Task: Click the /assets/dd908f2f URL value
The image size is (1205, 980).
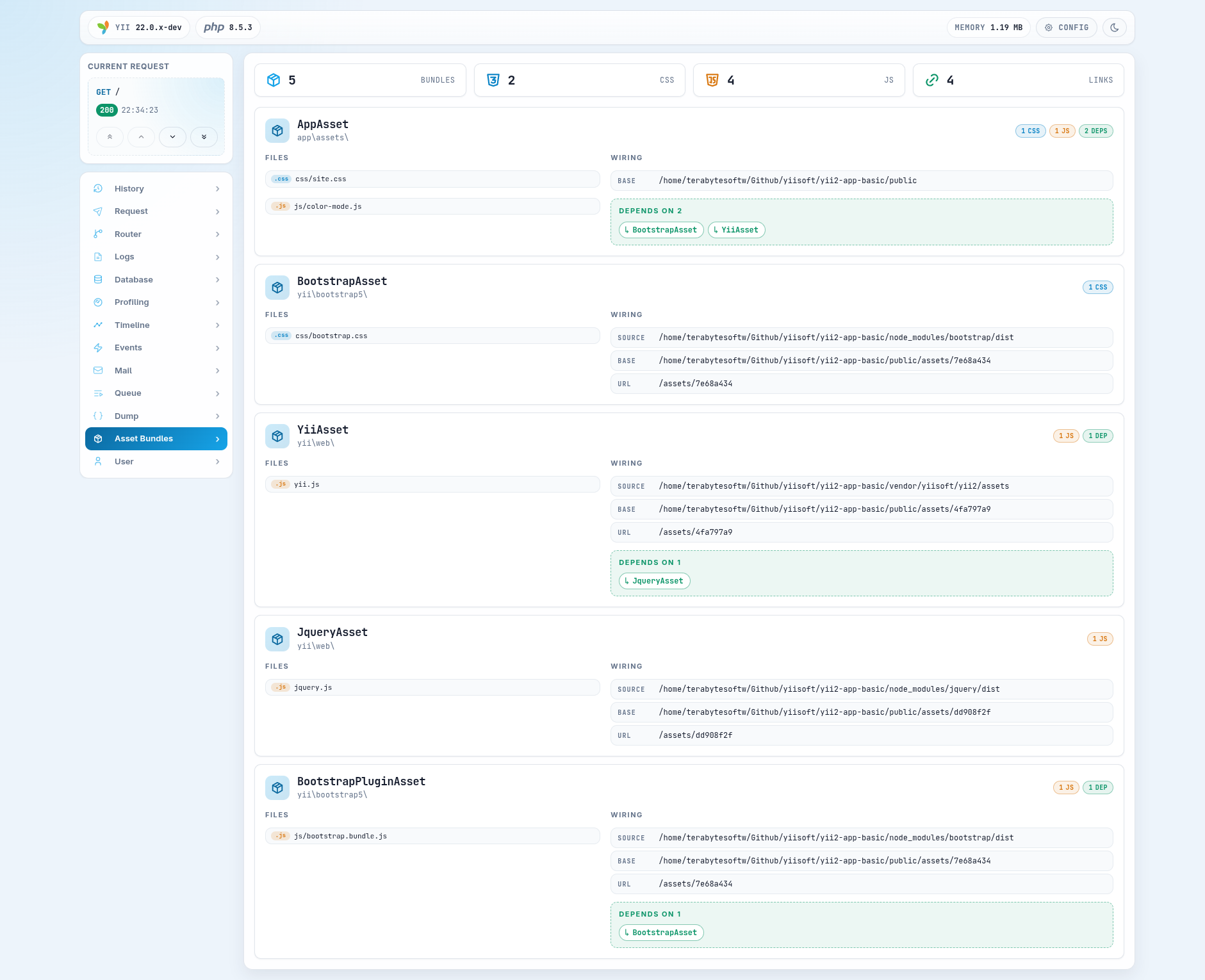Action: click(696, 735)
